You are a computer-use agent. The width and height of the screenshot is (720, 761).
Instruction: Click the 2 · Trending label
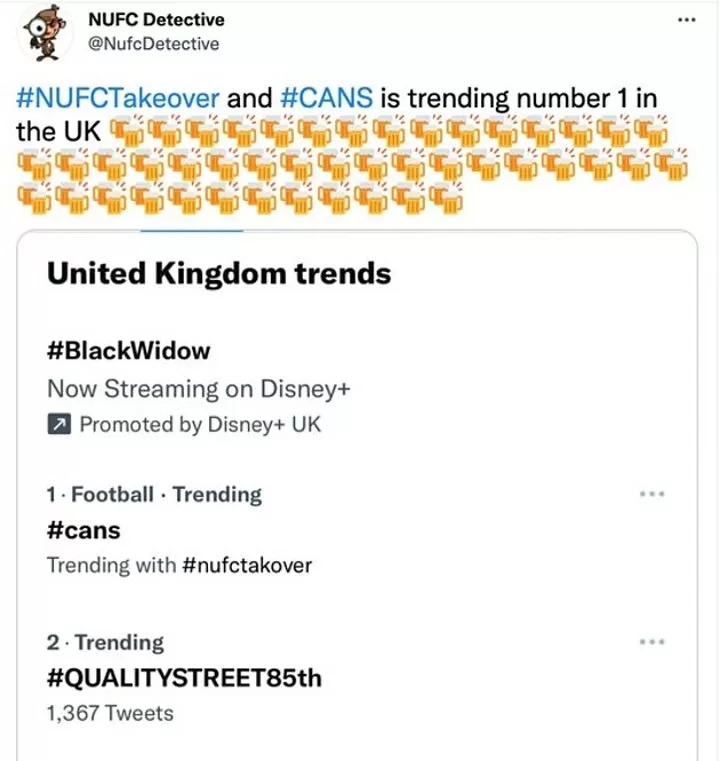tap(105, 642)
